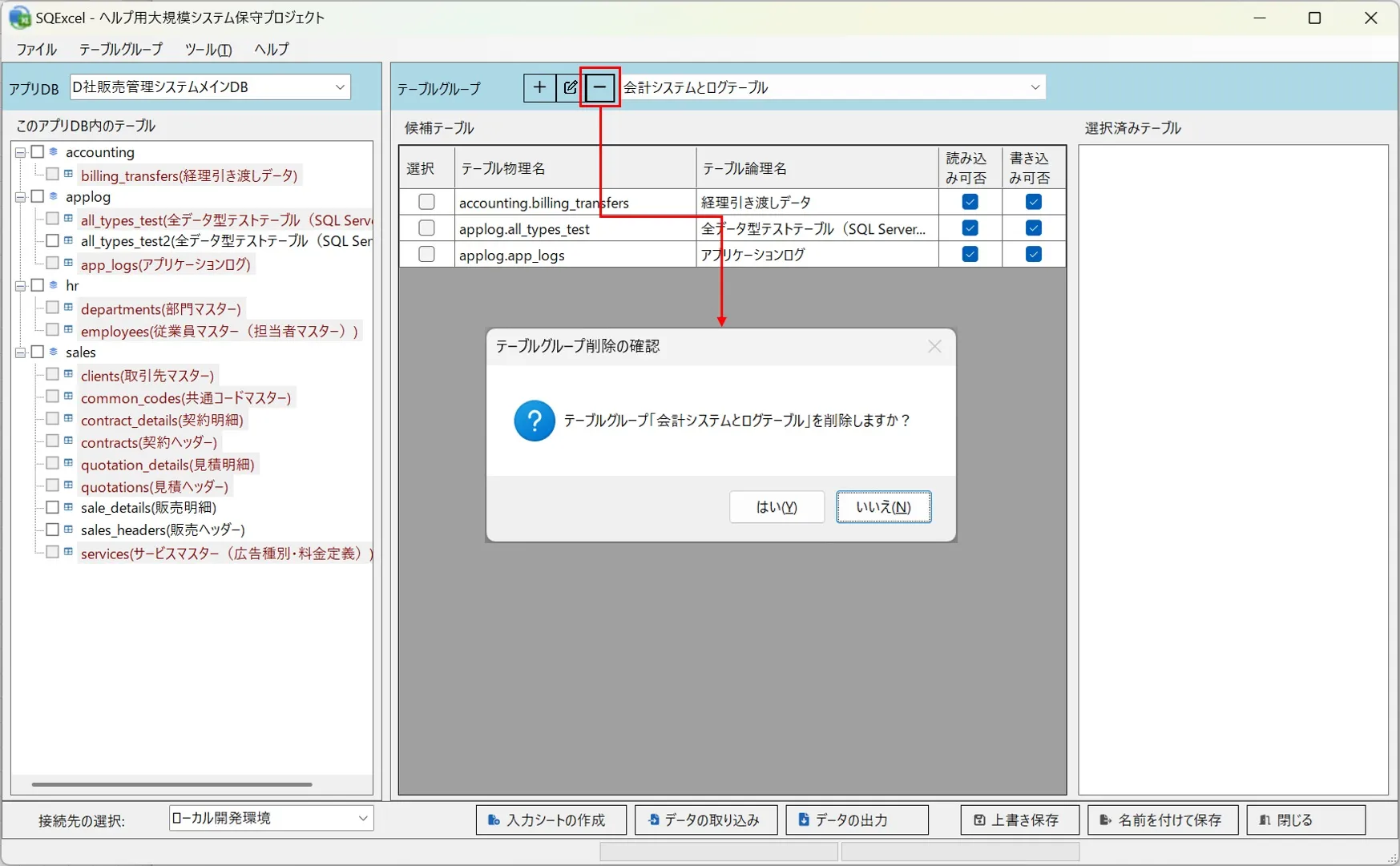Click table icon beside sales_headers
The height and width of the screenshot is (866, 1400).
69,530
